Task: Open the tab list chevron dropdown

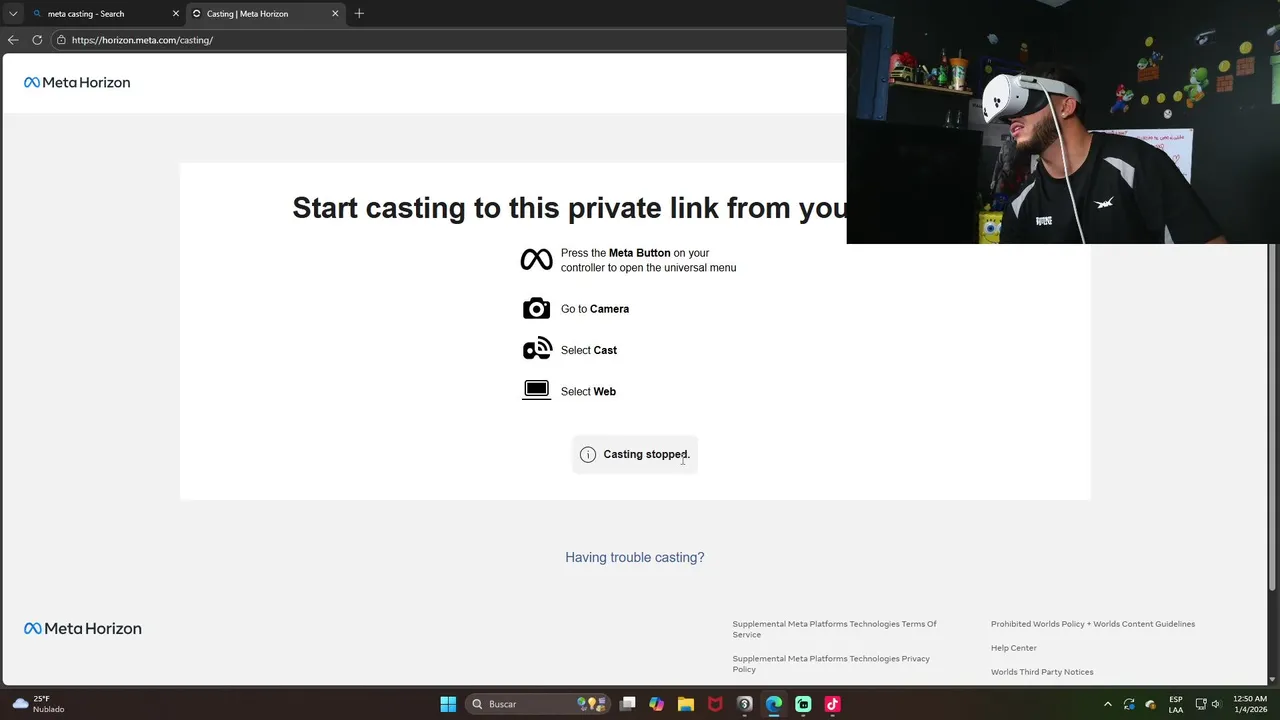Action: [13, 13]
